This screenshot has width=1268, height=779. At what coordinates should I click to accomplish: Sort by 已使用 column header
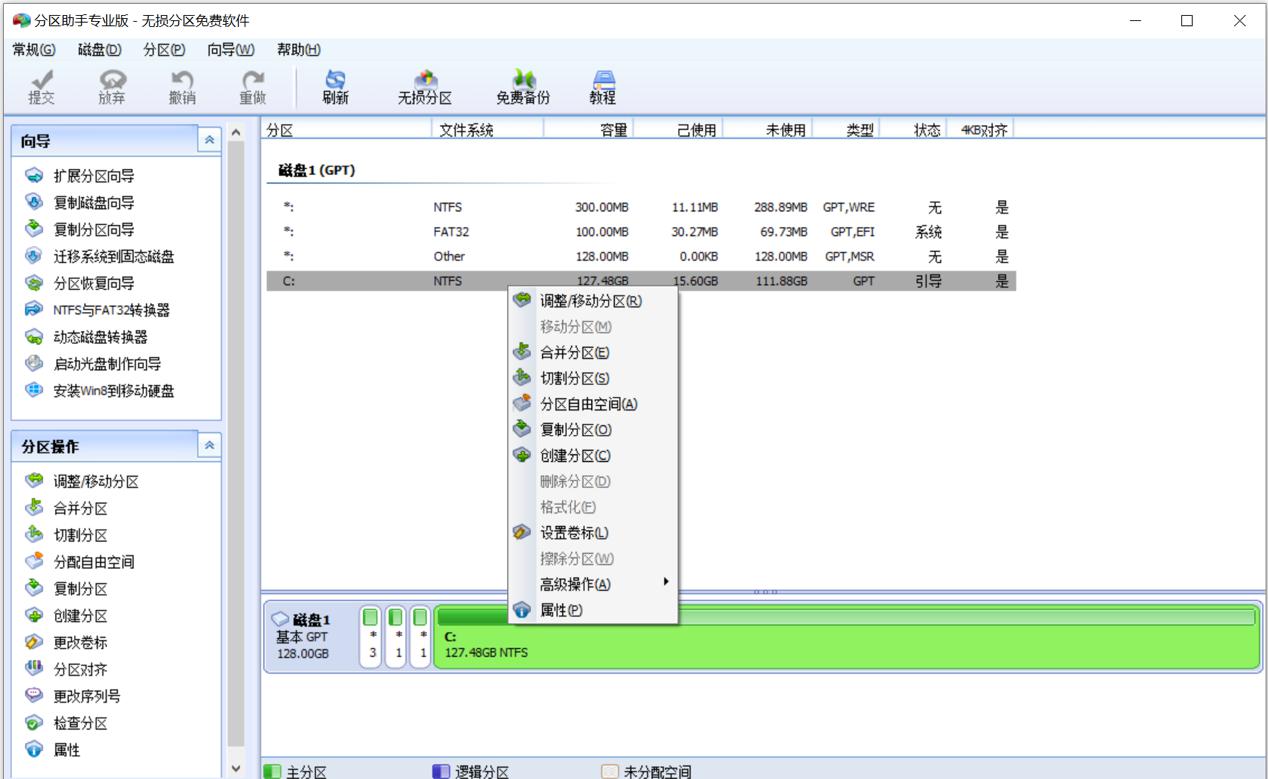(677, 129)
